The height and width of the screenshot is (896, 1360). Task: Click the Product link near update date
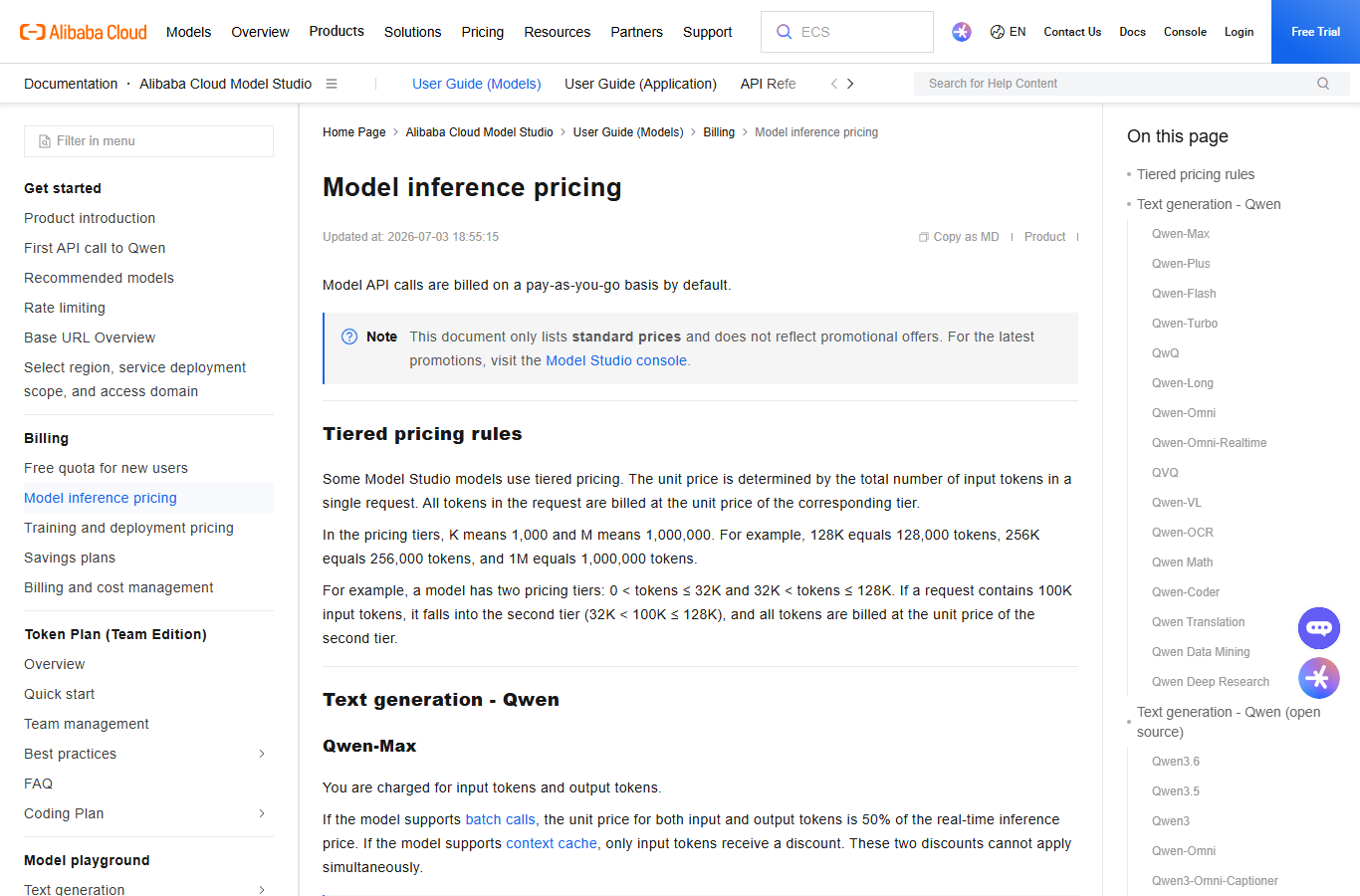coord(1044,237)
